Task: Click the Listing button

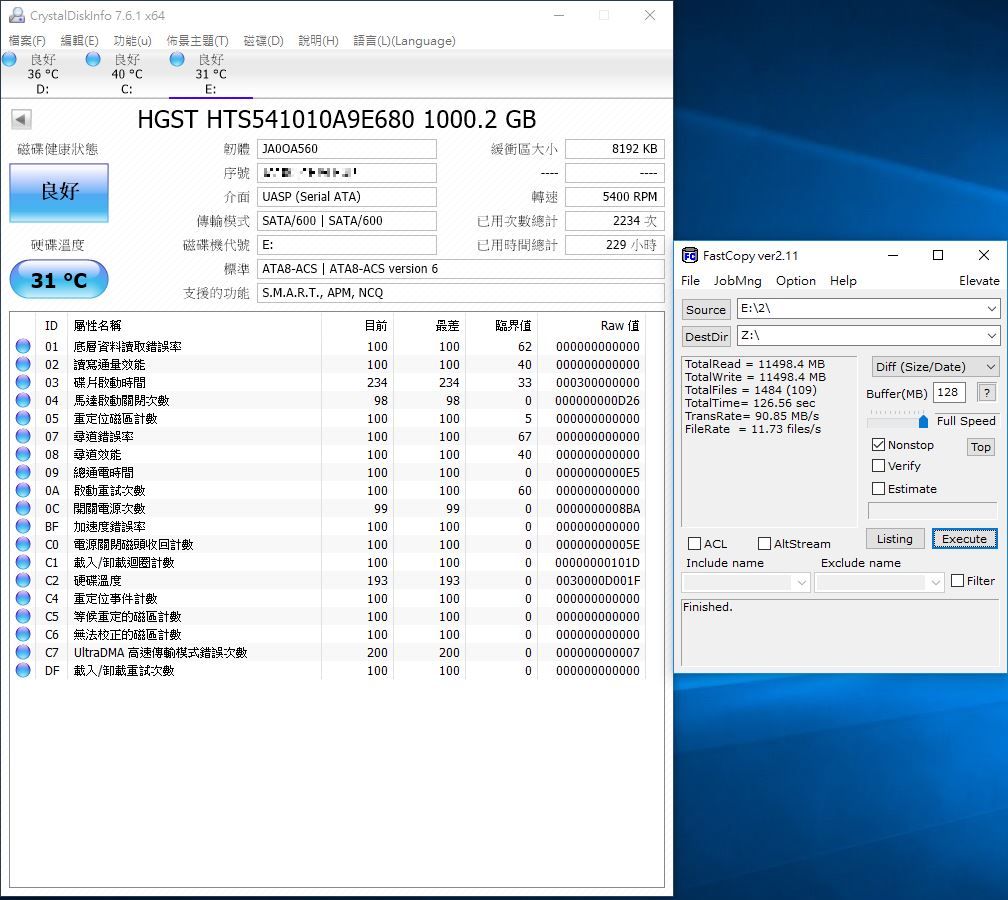Action: [x=895, y=539]
